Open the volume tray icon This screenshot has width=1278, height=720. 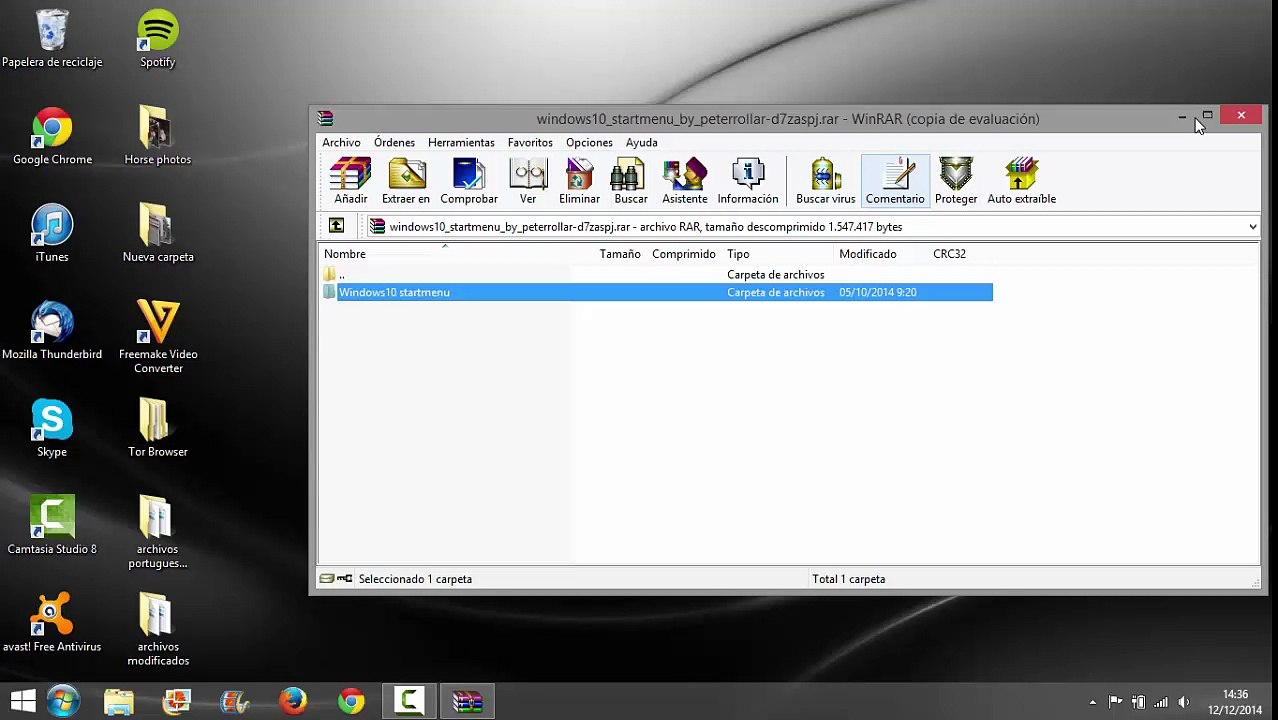(x=1184, y=702)
